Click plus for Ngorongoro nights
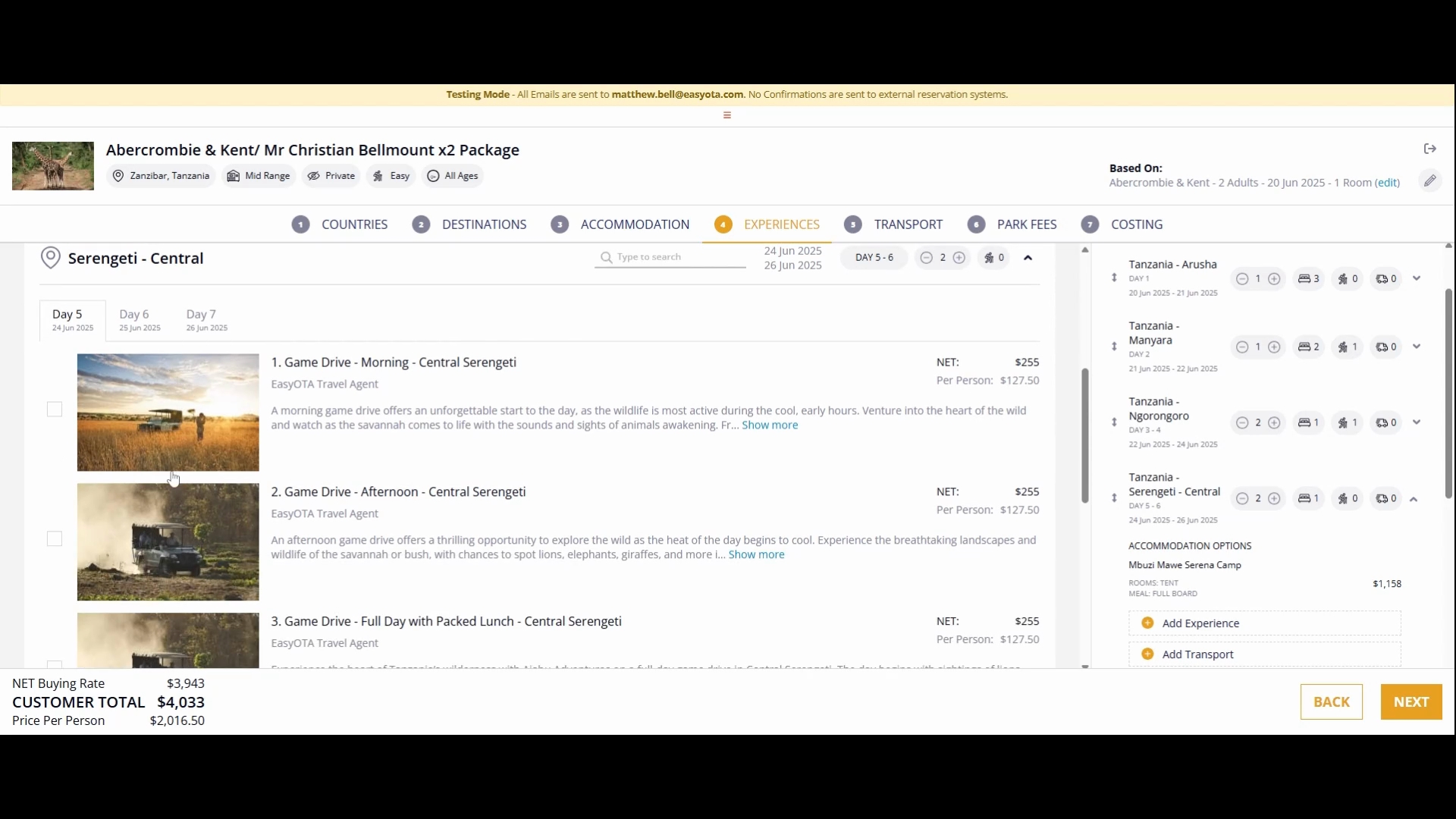This screenshot has width=1456, height=819. point(1275,422)
